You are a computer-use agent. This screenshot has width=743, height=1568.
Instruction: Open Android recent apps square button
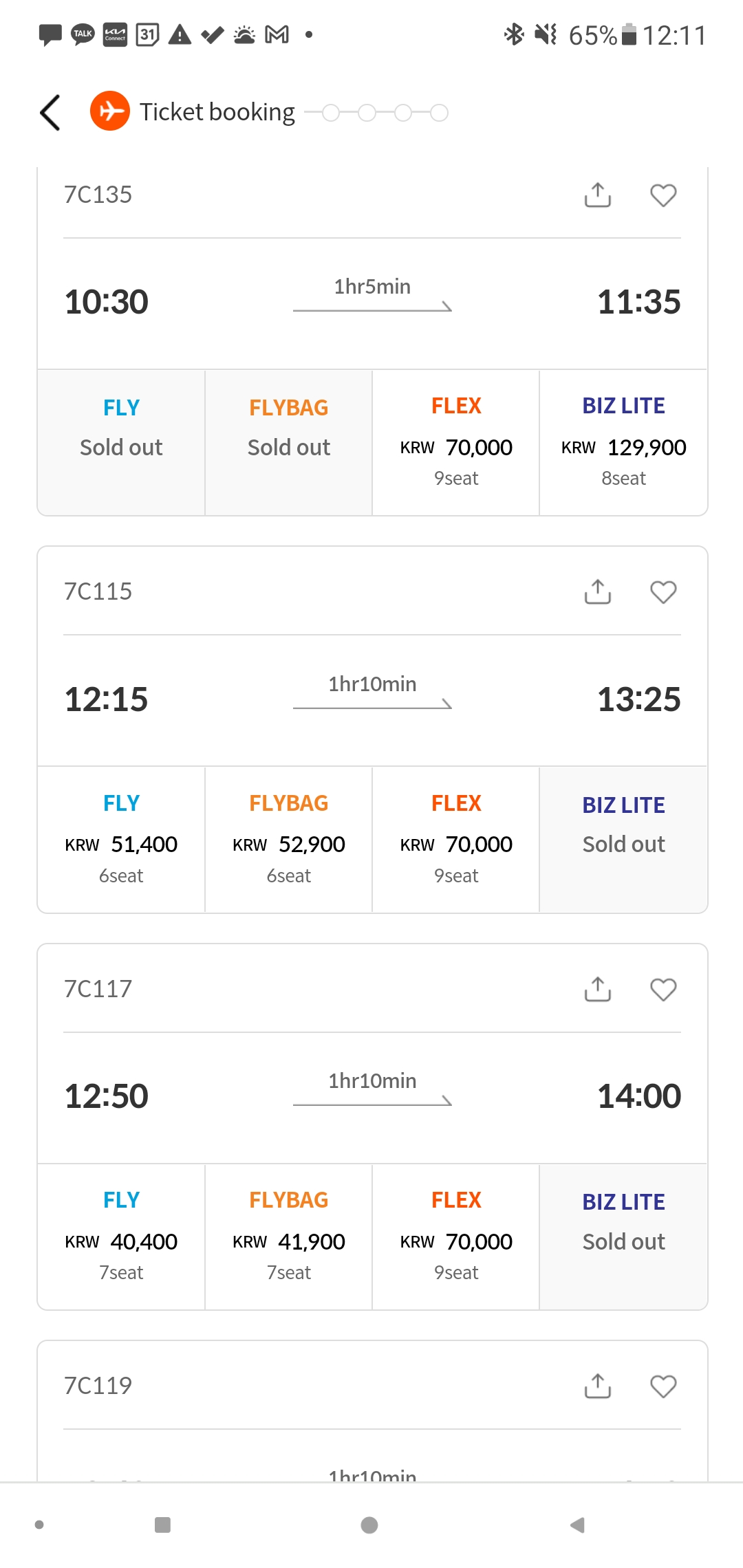(163, 1525)
